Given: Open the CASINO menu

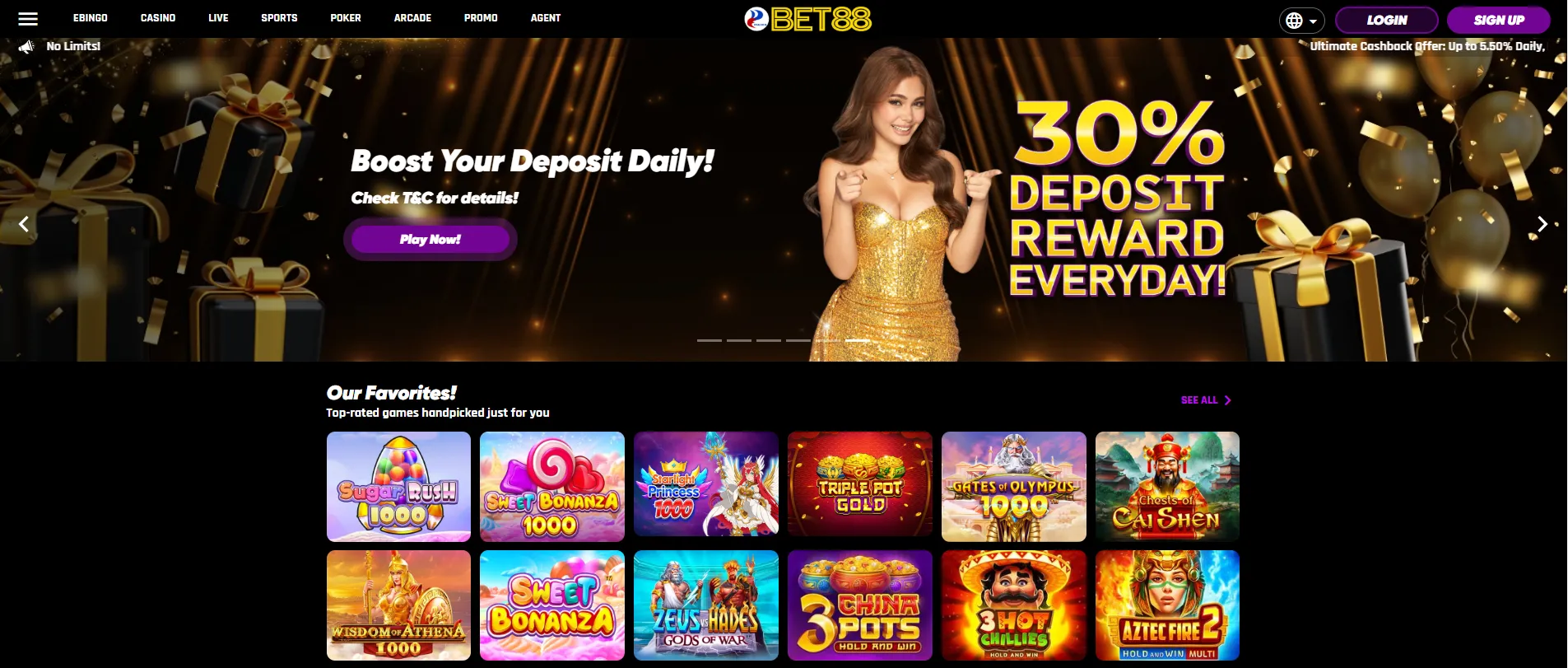Looking at the screenshot, I should tap(158, 18).
